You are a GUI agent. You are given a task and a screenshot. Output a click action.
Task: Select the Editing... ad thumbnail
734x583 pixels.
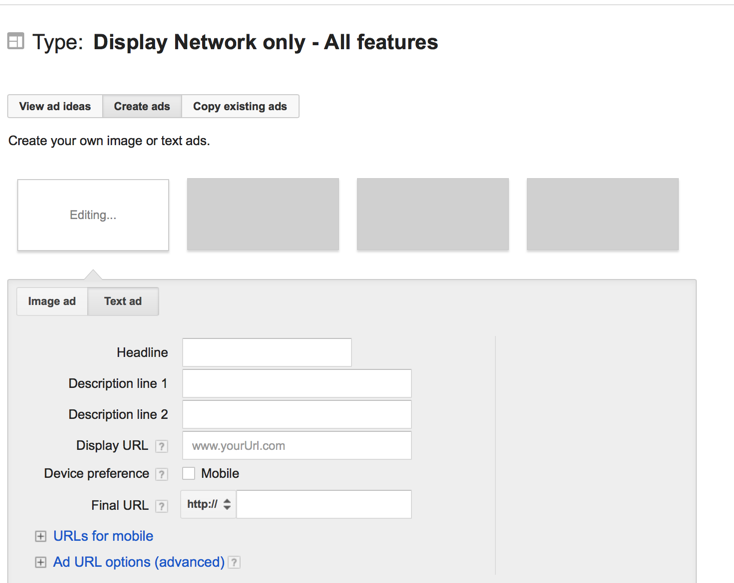coord(93,215)
